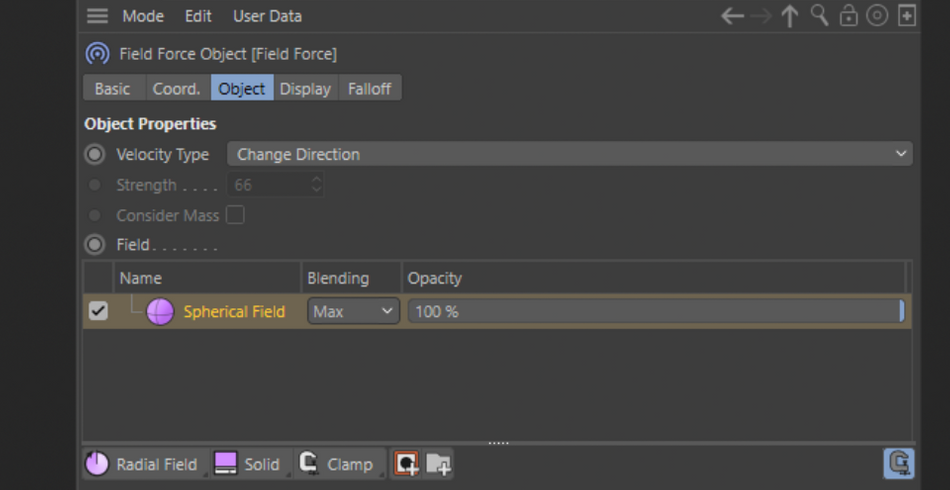The height and width of the screenshot is (490, 950).
Task: Go forward with the right arrow icon
Action: [761, 16]
